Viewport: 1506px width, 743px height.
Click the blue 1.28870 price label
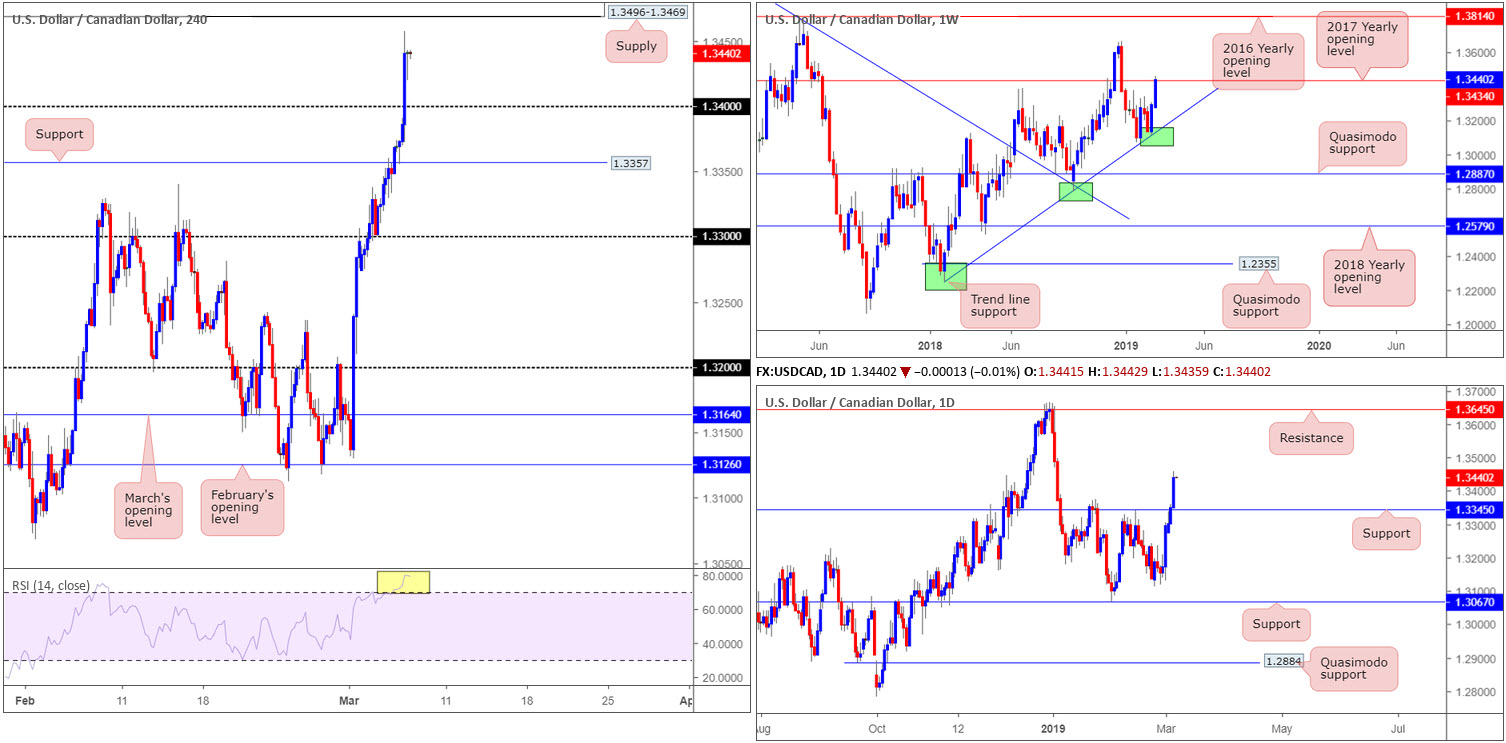[x=1475, y=174]
